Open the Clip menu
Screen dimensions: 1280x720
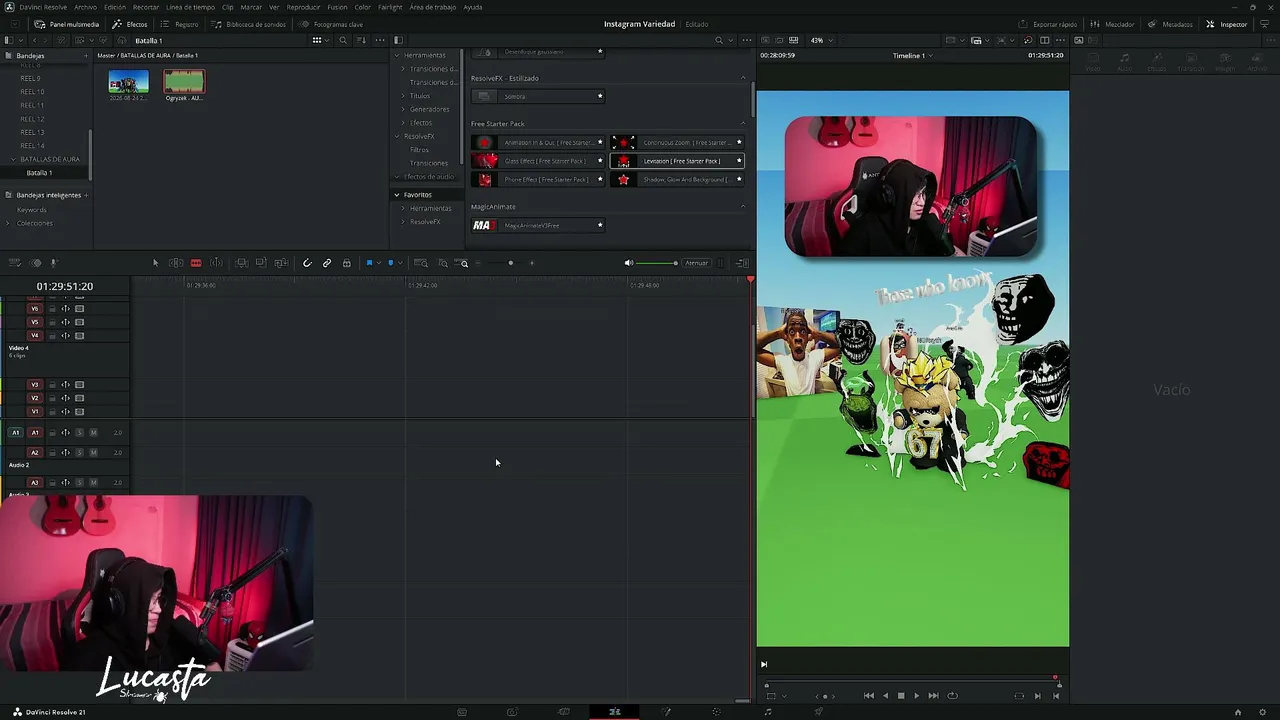pos(228,7)
